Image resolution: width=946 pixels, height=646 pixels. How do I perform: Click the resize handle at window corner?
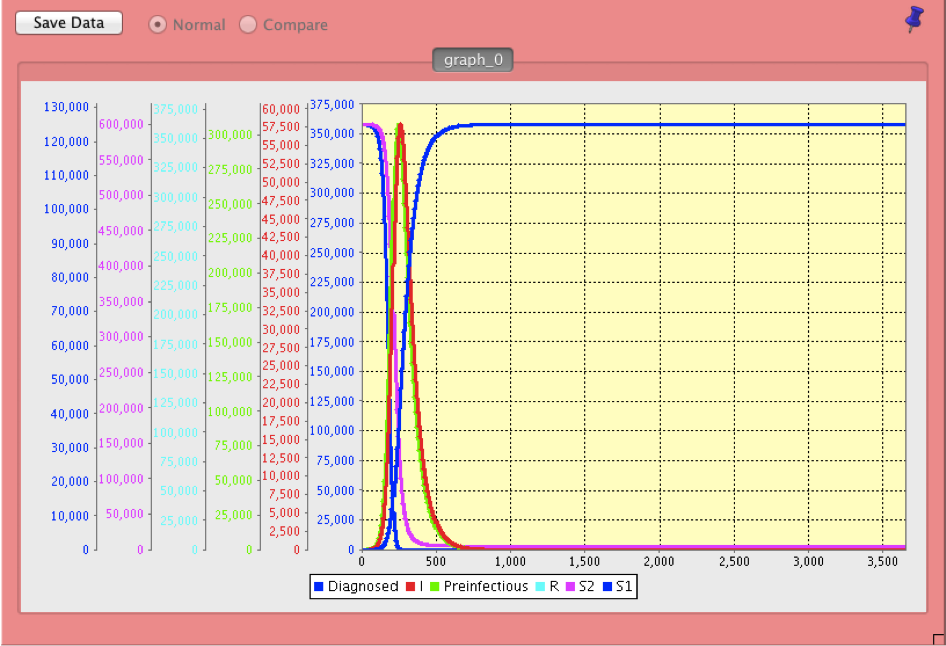click(938, 639)
